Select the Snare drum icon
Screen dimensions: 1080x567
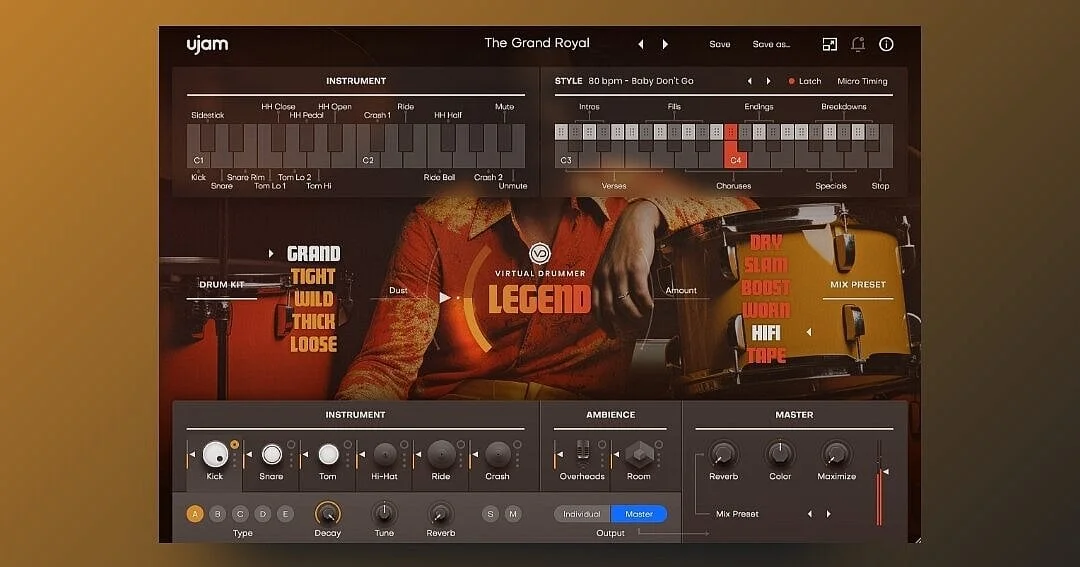(x=271, y=455)
